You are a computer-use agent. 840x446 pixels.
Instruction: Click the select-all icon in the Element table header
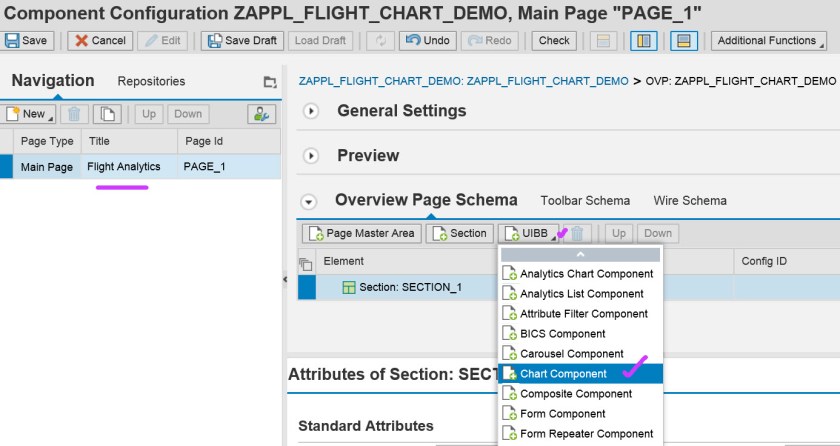point(306,263)
